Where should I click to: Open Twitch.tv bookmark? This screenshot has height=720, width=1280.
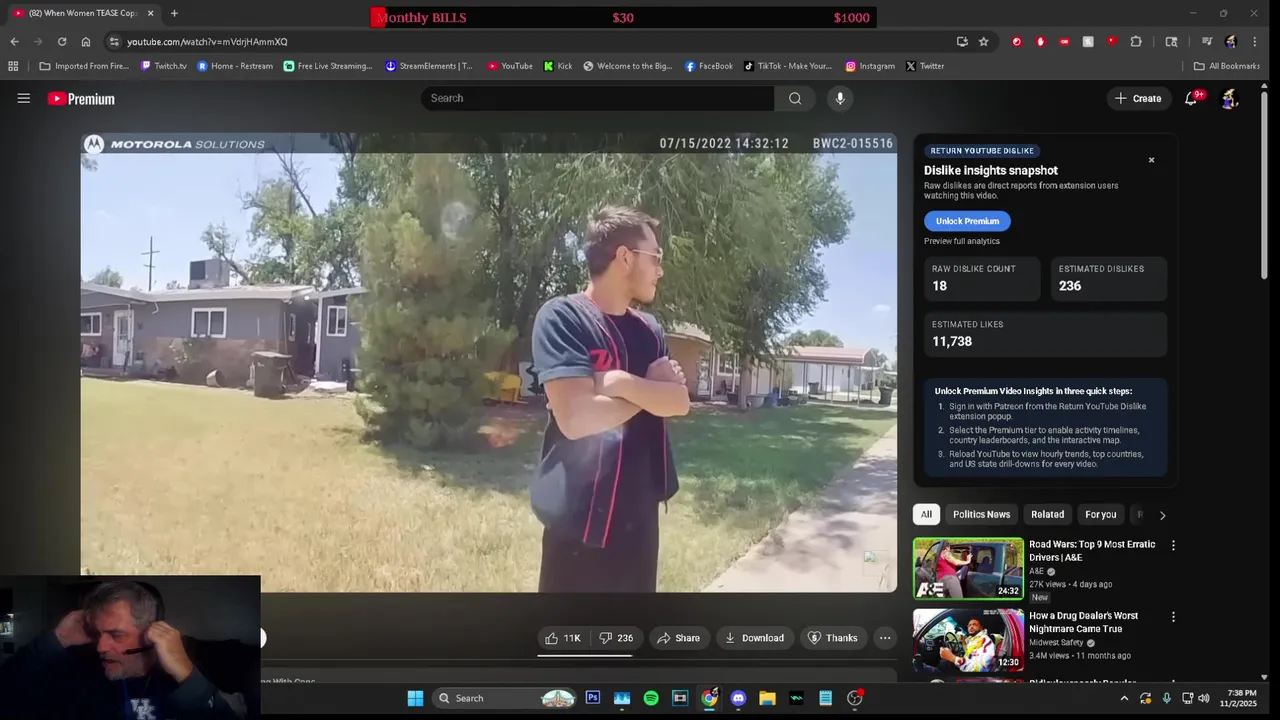click(164, 66)
